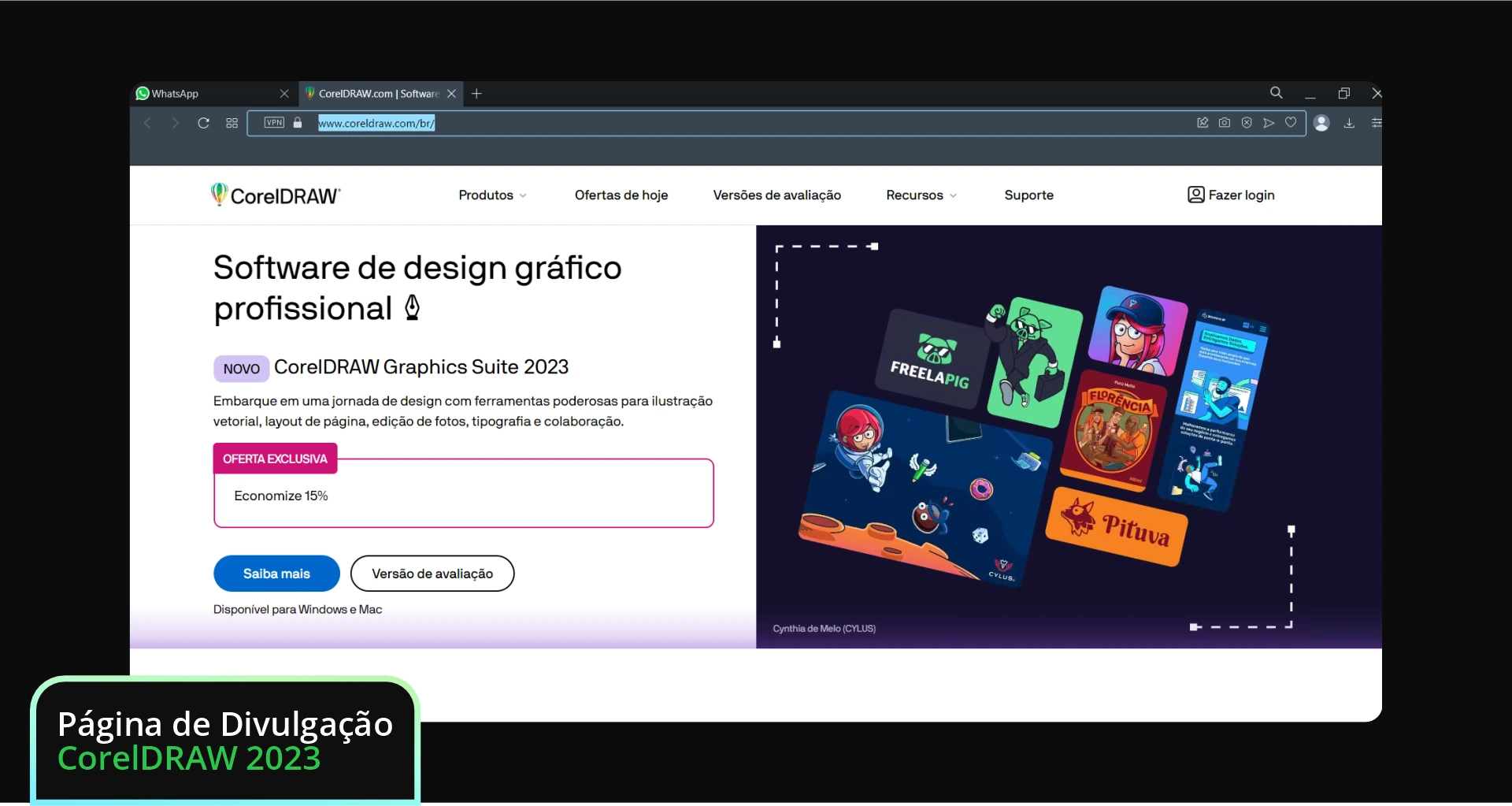Click the Florência circular poster artwork

[1114, 430]
